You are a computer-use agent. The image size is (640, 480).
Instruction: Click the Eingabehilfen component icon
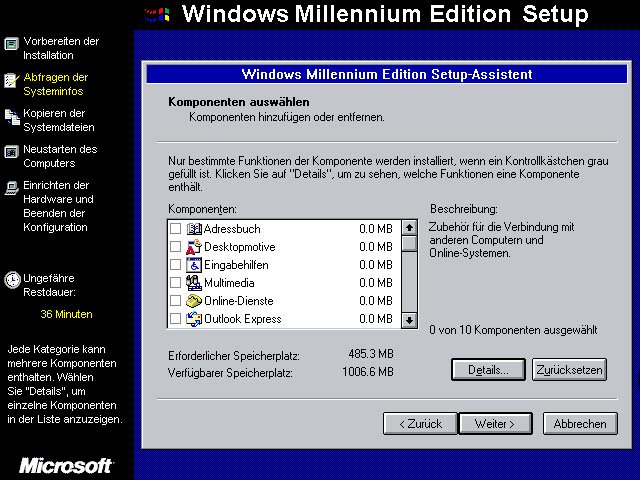pos(194,265)
